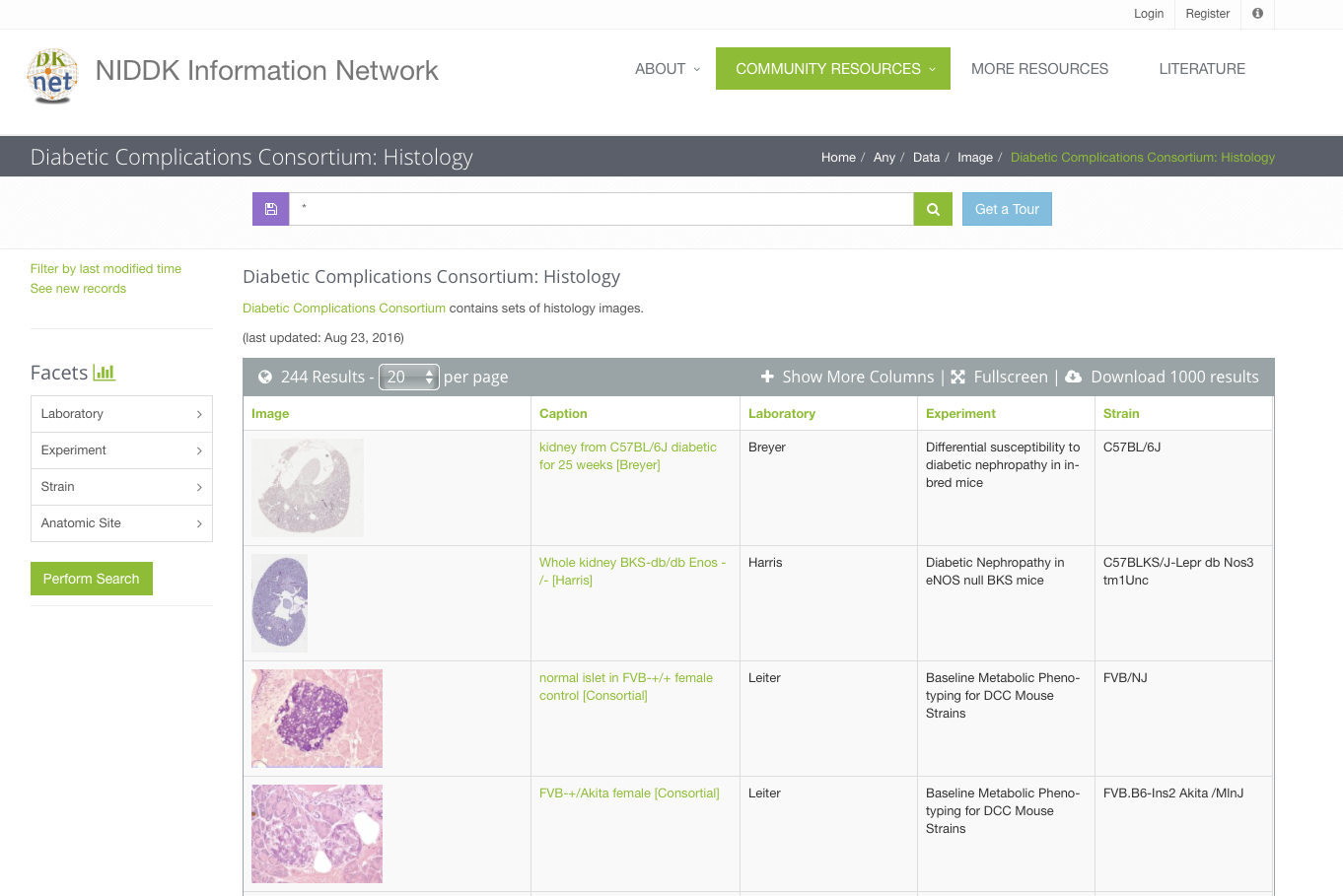This screenshot has height=896, width=1343.
Task: Open the Facets bar chart icon
Action: 104,373
